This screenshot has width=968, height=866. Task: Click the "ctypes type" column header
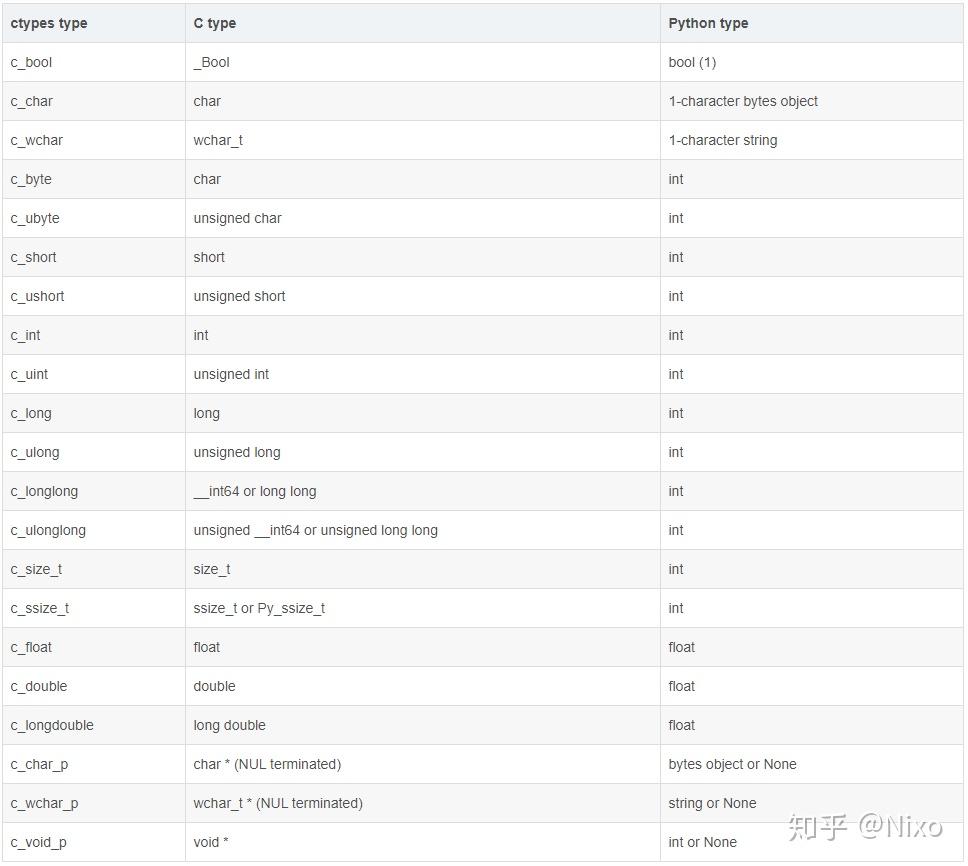tap(49, 23)
